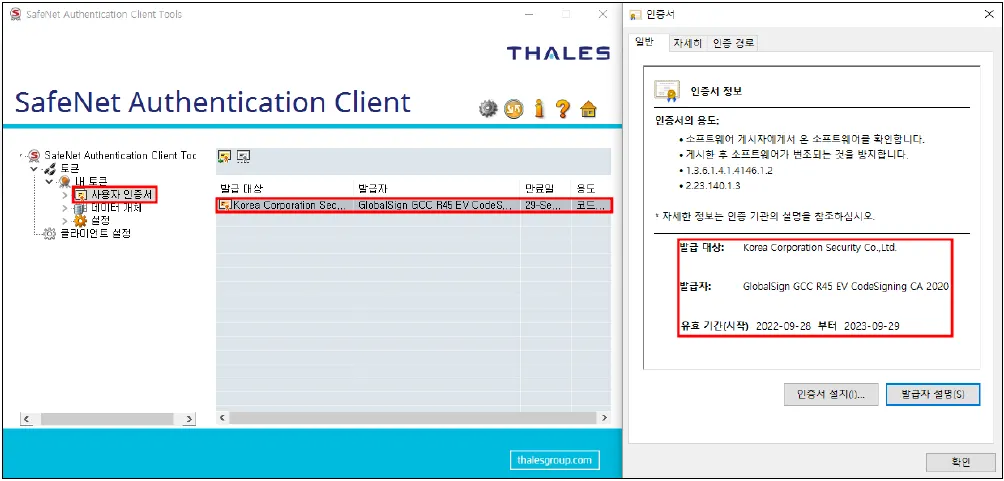The height and width of the screenshot is (481, 1004).
Task: Click Korea Corporation Security Co.,Ltd. text
Action: point(820,248)
